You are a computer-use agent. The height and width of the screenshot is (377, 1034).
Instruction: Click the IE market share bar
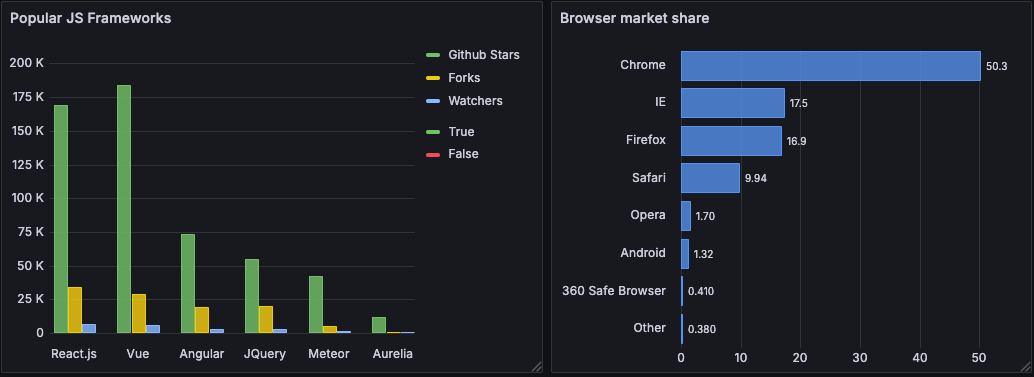[733, 103]
